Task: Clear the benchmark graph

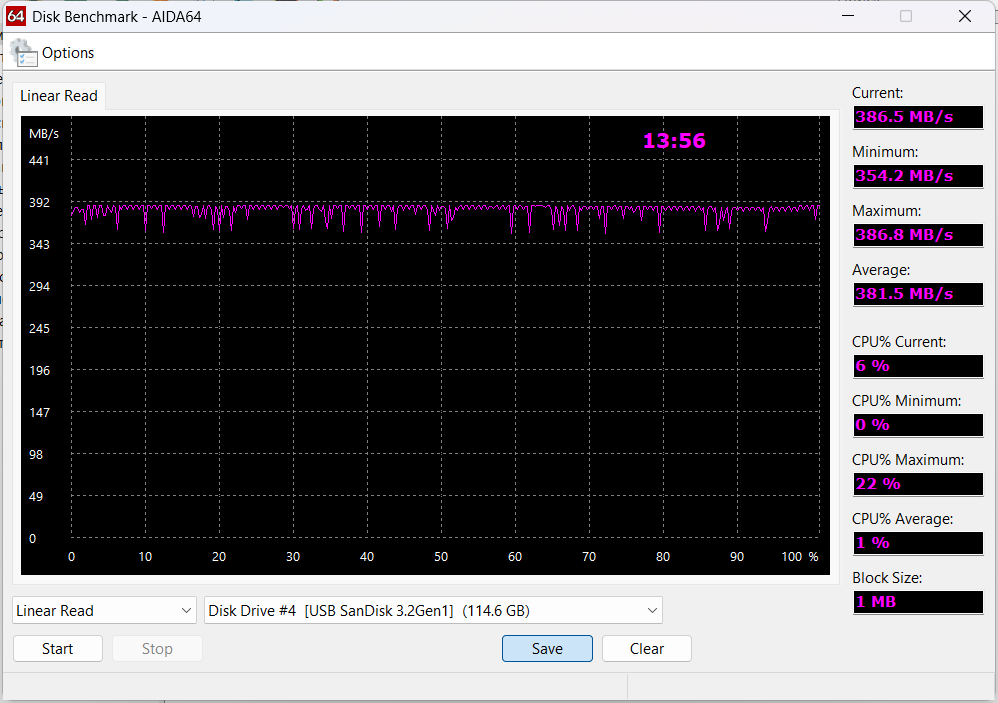Action: click(647, 649)
